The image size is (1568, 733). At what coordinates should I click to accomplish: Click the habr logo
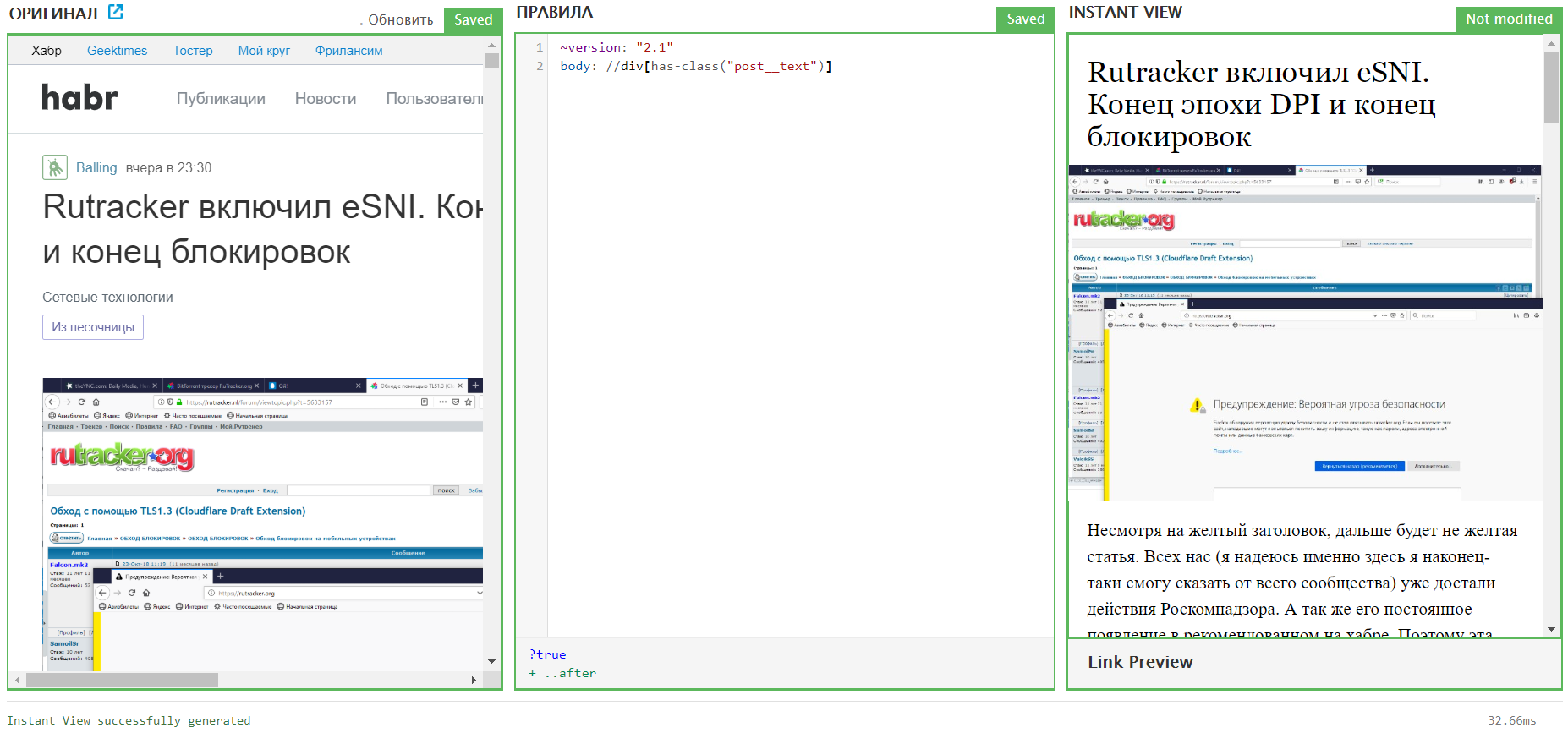pos(80,98)
